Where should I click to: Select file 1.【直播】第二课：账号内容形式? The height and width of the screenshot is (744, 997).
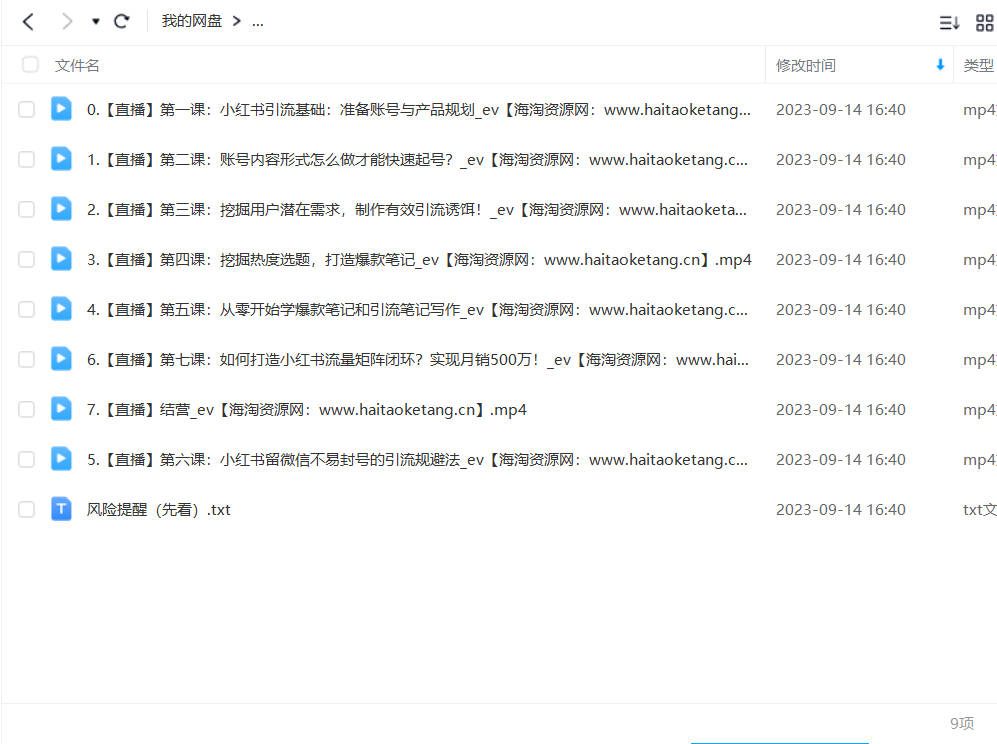(x=417, y=160)
